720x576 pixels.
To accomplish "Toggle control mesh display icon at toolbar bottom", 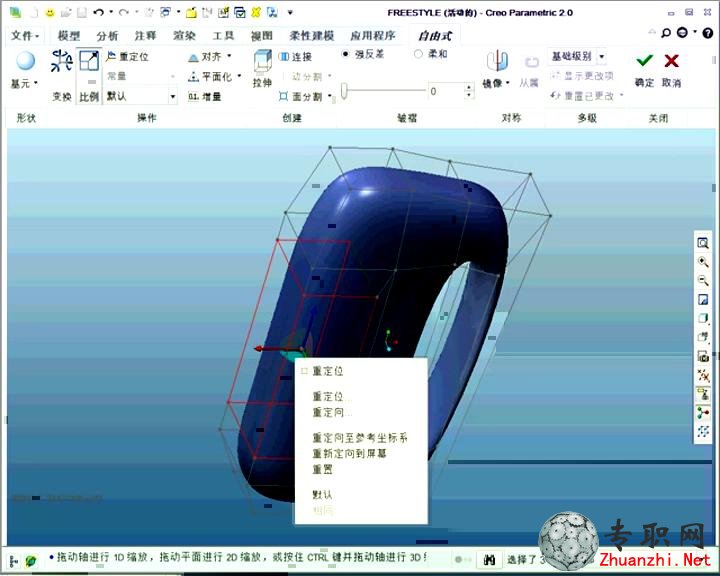I will 703,431.
